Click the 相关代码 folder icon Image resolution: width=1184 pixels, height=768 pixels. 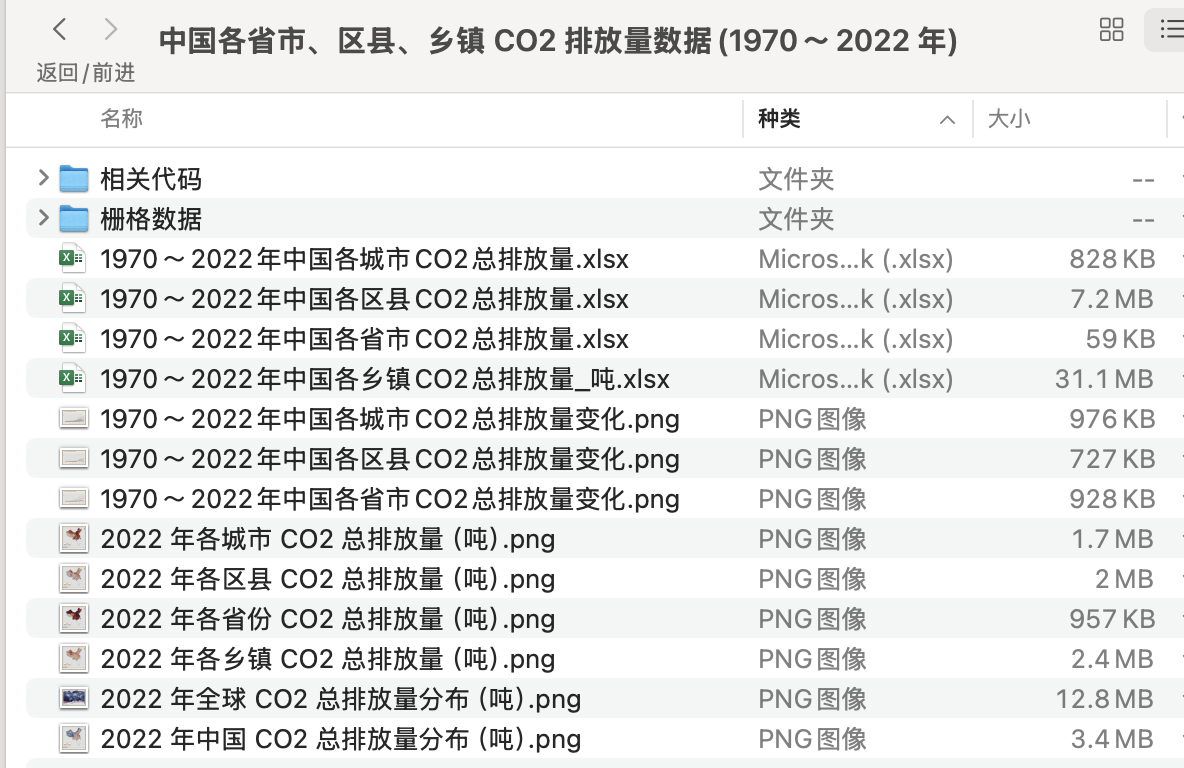click(74, 179)
